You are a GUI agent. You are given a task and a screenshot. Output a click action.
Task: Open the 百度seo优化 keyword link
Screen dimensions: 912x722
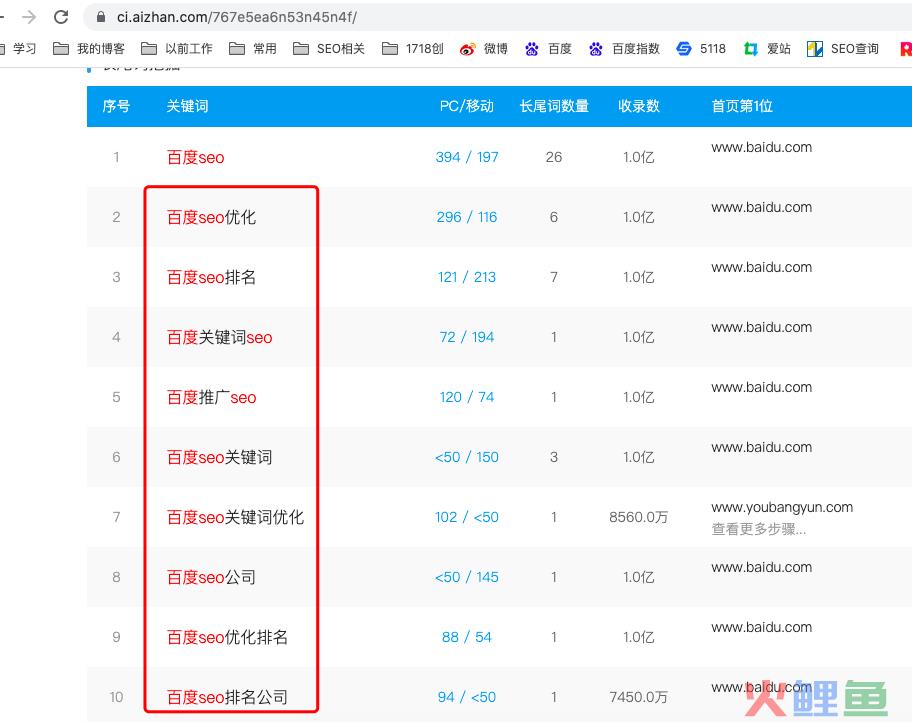click(211, 217)
